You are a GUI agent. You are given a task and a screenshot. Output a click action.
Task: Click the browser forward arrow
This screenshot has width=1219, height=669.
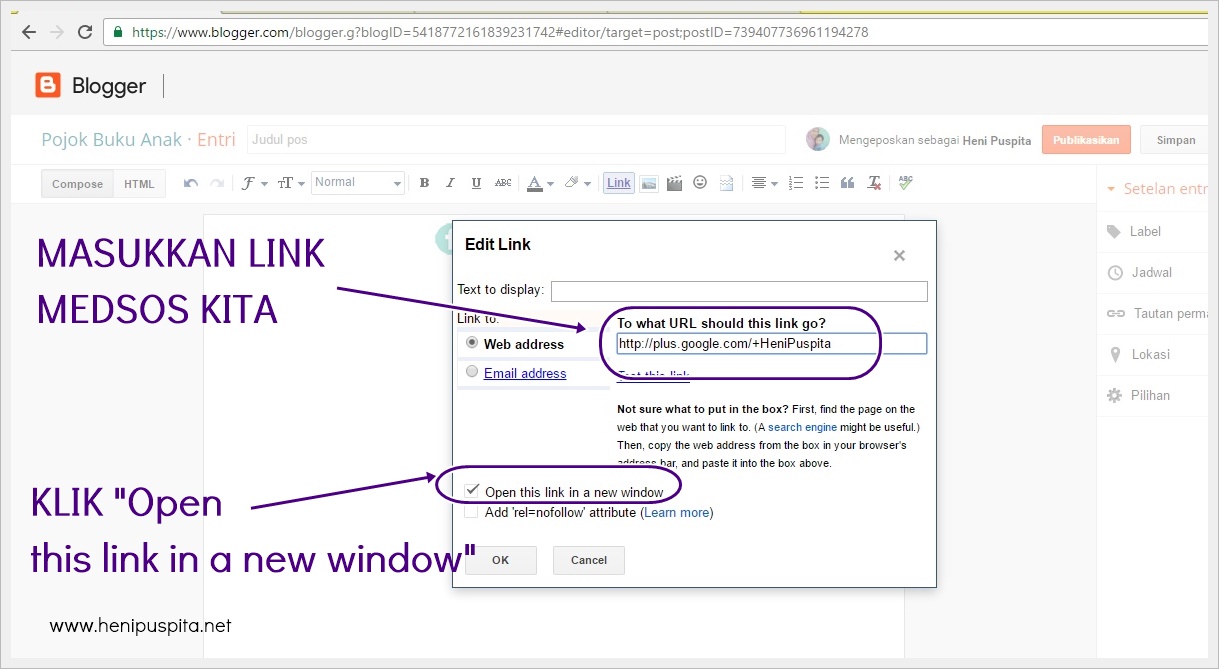57,32
